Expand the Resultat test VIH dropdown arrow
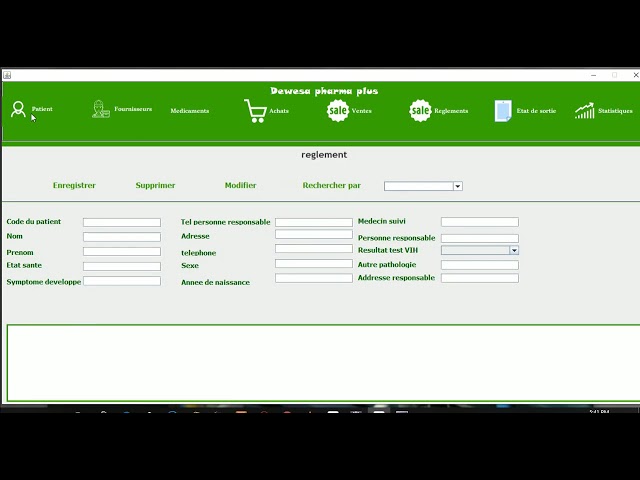 [514, 250]
